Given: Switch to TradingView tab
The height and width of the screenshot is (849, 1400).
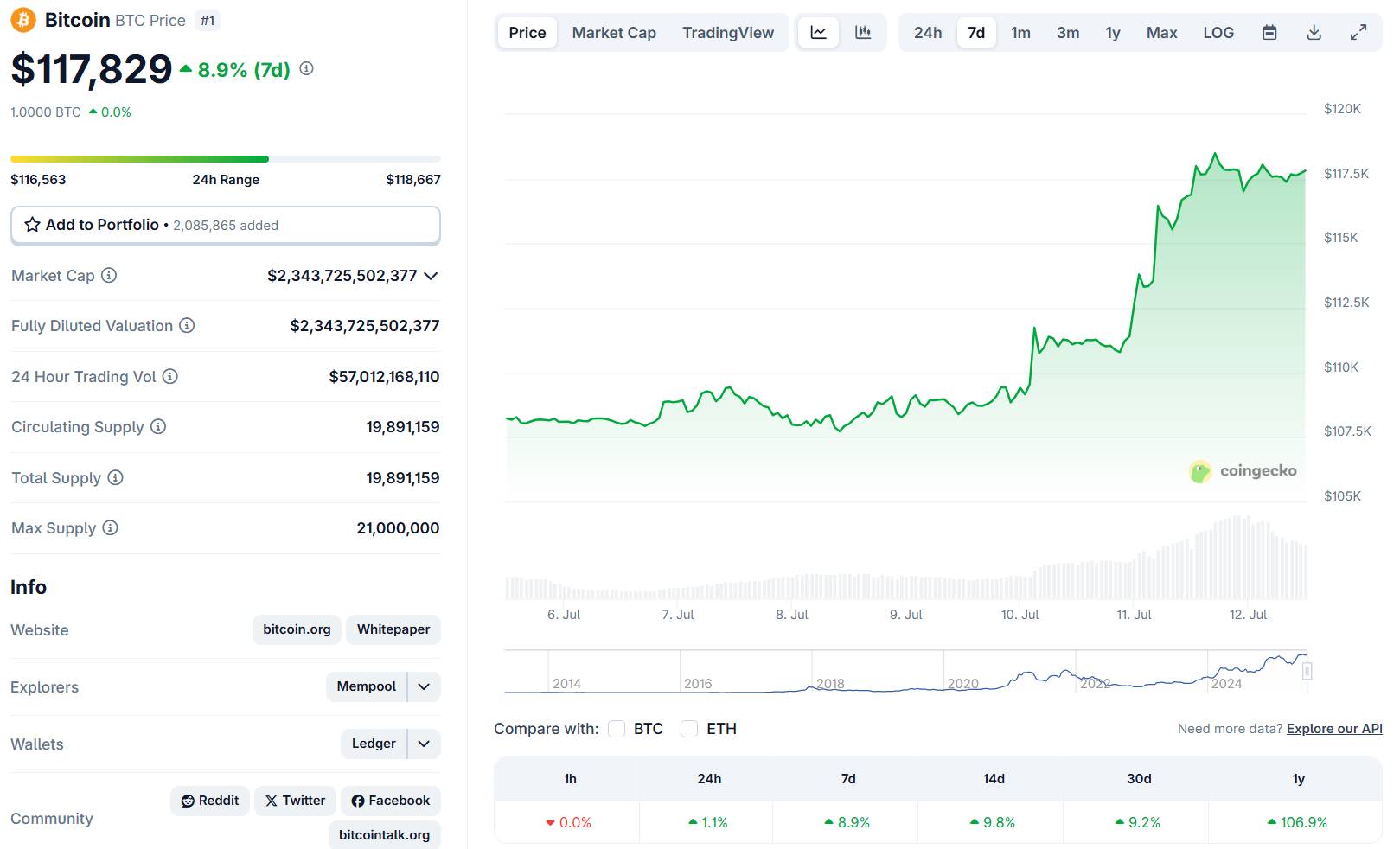Looking at the screenshot, I should [x=728, y=33].
